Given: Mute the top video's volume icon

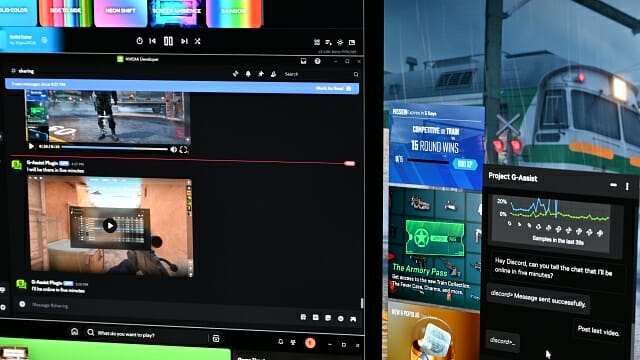Looking at the screenshot, I should 173,150.
